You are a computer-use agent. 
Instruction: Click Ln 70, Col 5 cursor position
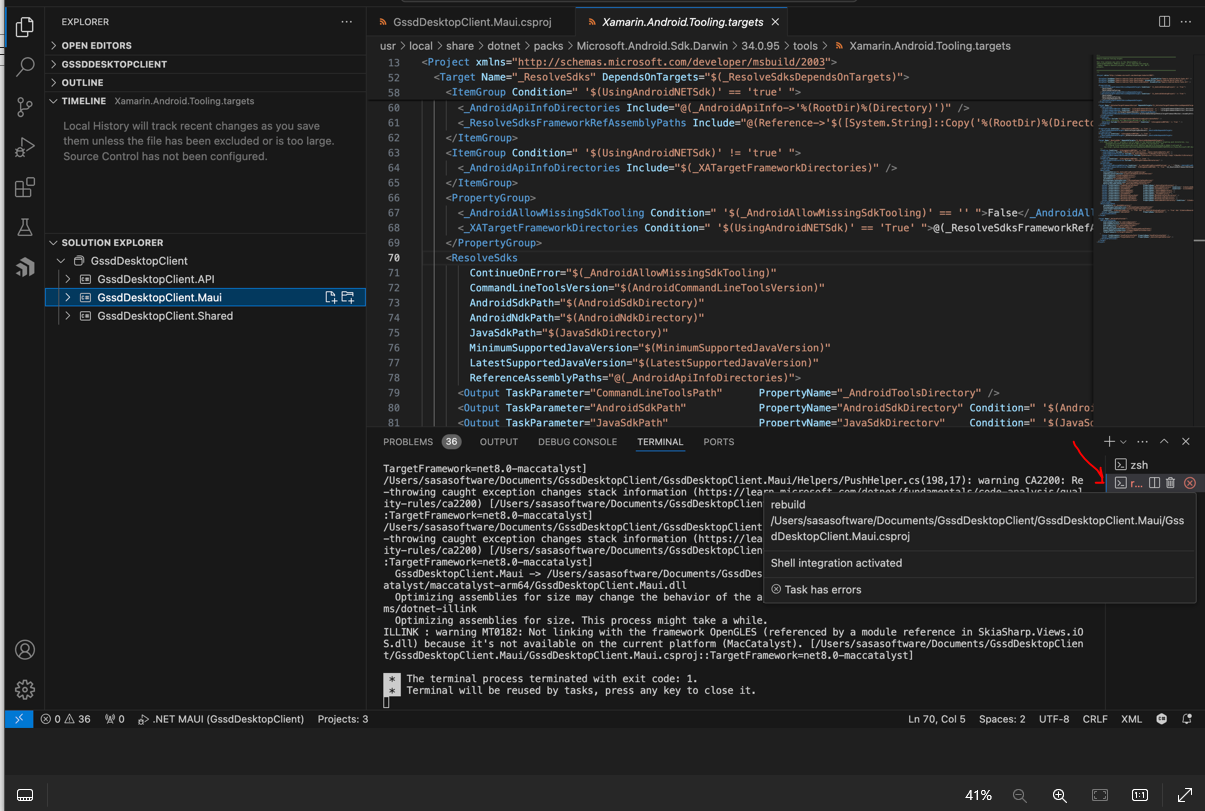coord(937,719)
